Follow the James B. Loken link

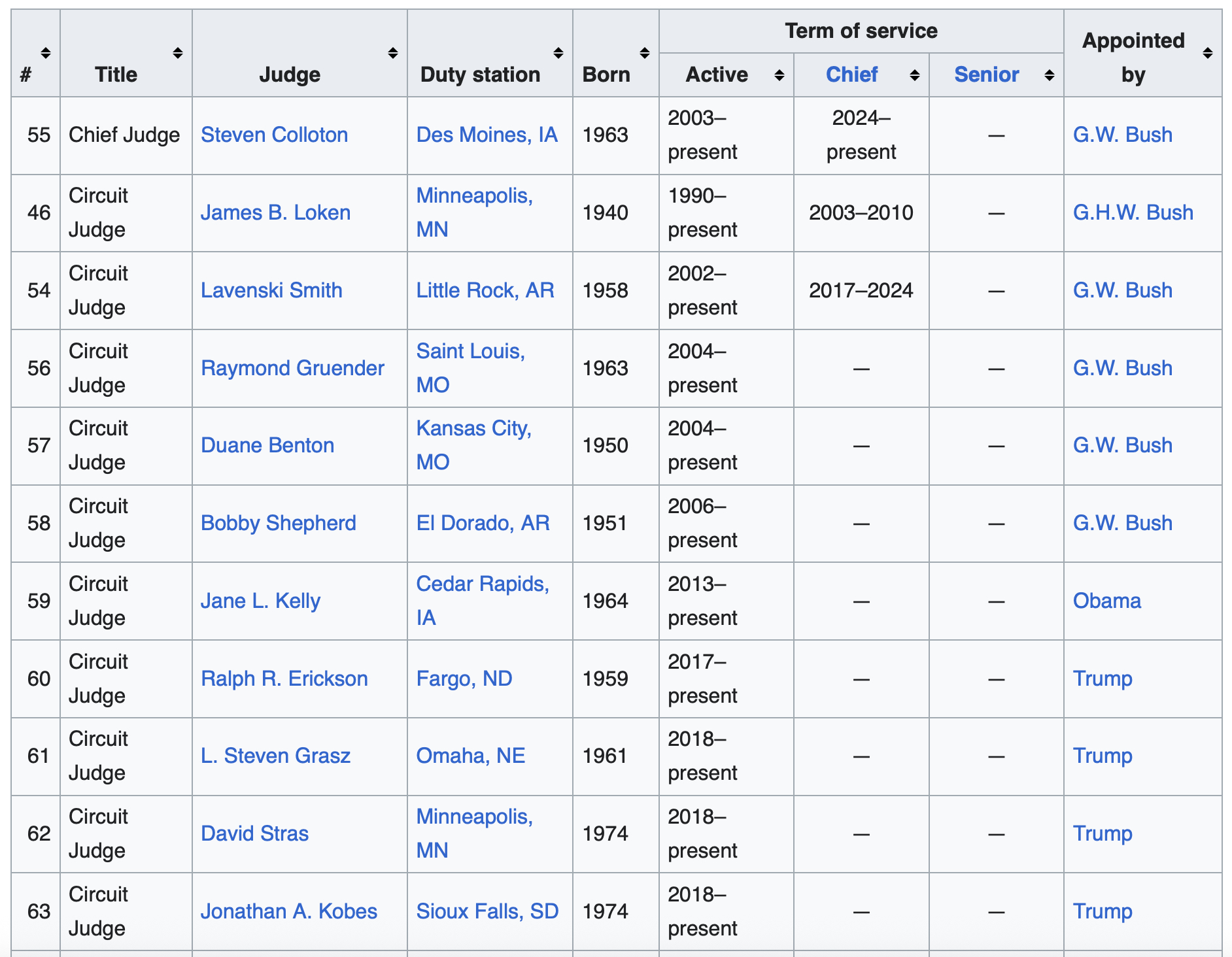[275, 212]
